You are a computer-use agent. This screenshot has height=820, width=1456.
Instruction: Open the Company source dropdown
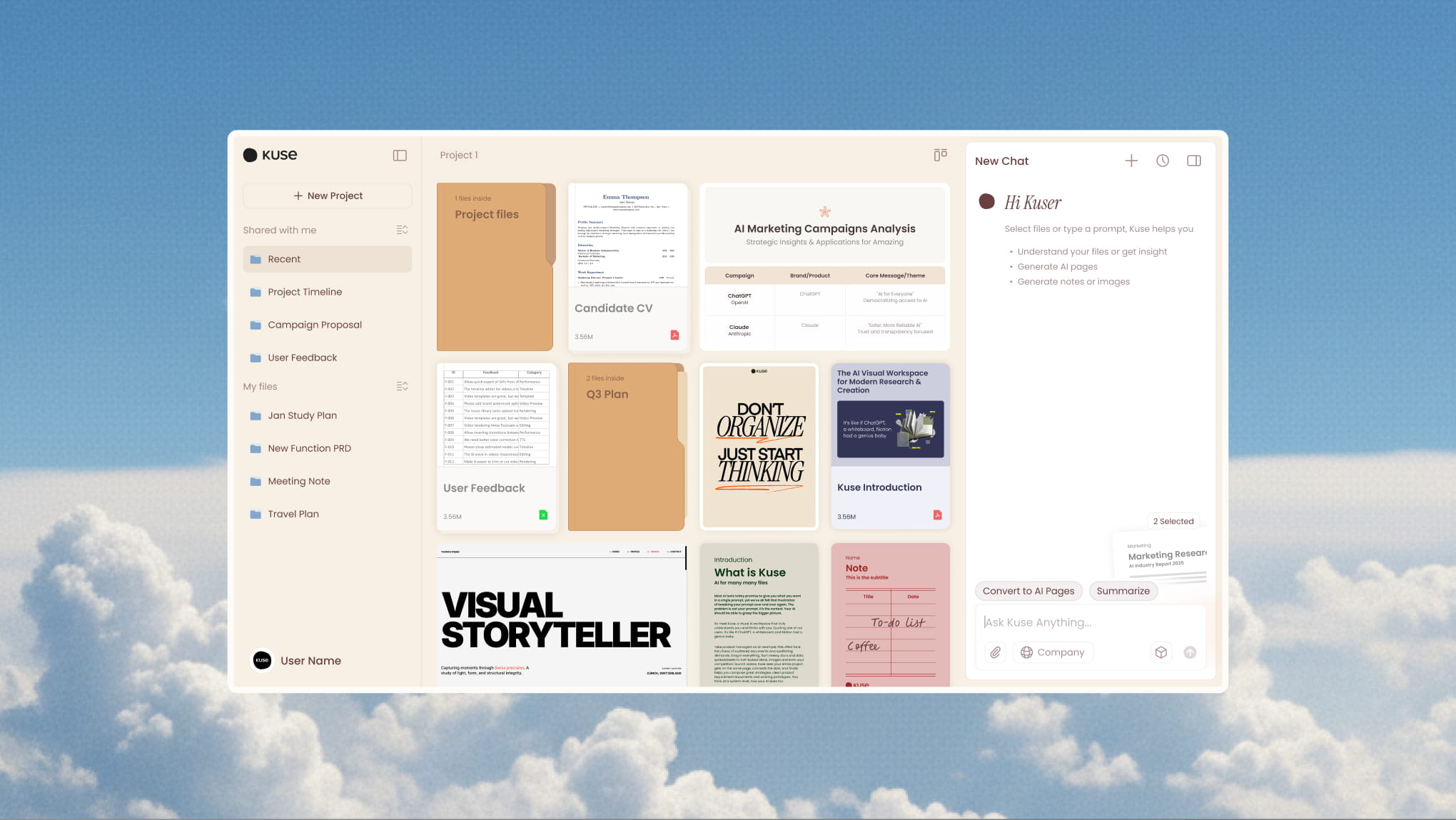click(1053, 652)
